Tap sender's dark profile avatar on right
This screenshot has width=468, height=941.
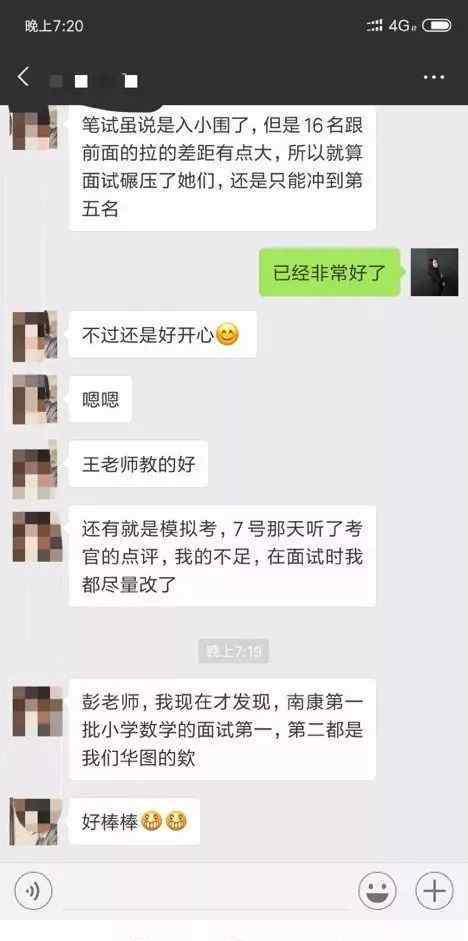[x=434, y=272]
